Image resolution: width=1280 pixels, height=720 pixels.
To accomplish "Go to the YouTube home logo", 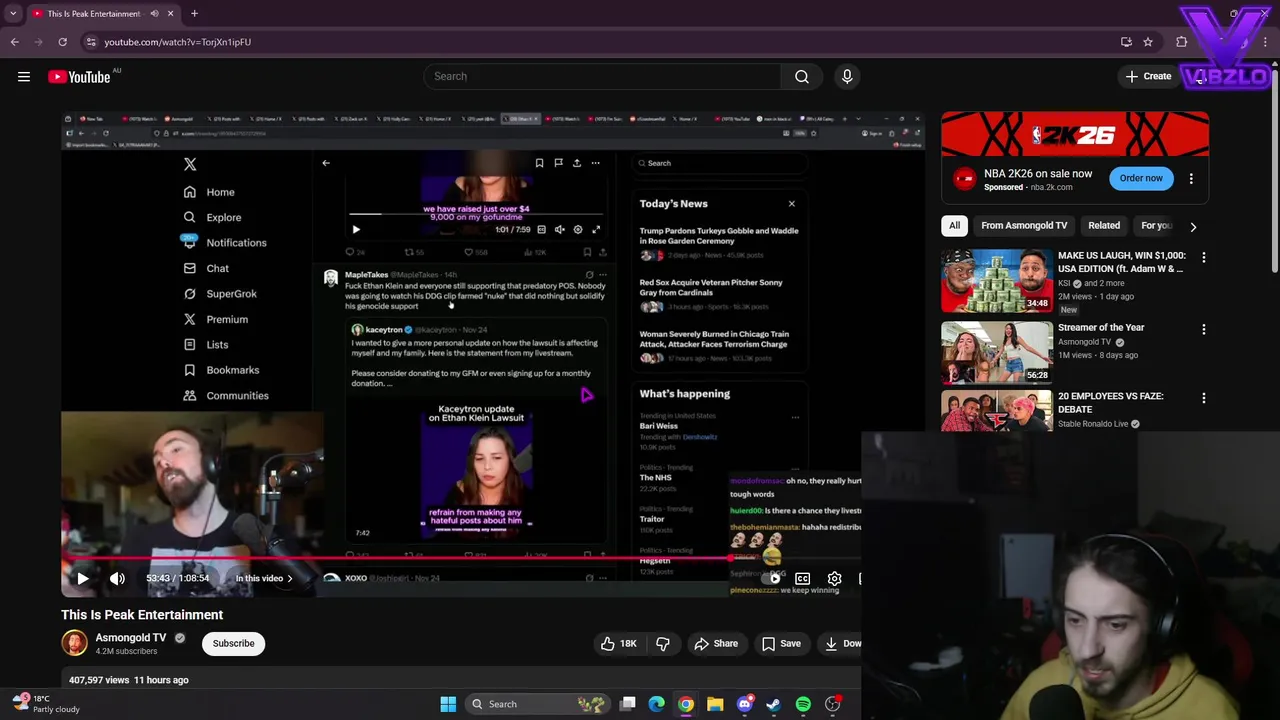I will (79, 77).
